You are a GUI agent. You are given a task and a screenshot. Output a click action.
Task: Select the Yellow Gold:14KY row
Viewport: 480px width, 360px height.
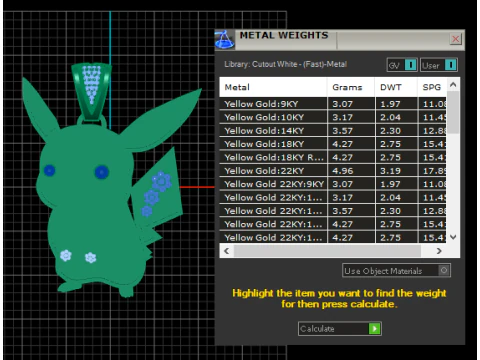tap(333, 131)
